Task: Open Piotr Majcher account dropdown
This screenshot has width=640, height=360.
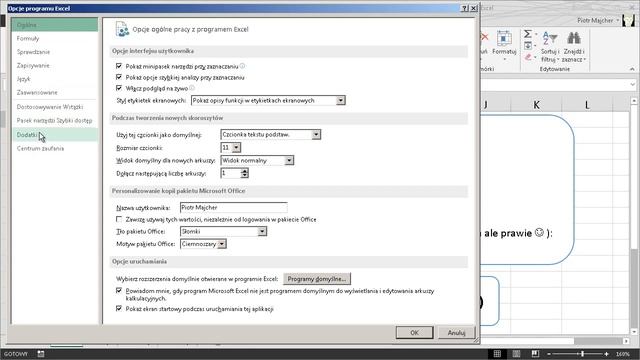Action: [x=618, y=20]
